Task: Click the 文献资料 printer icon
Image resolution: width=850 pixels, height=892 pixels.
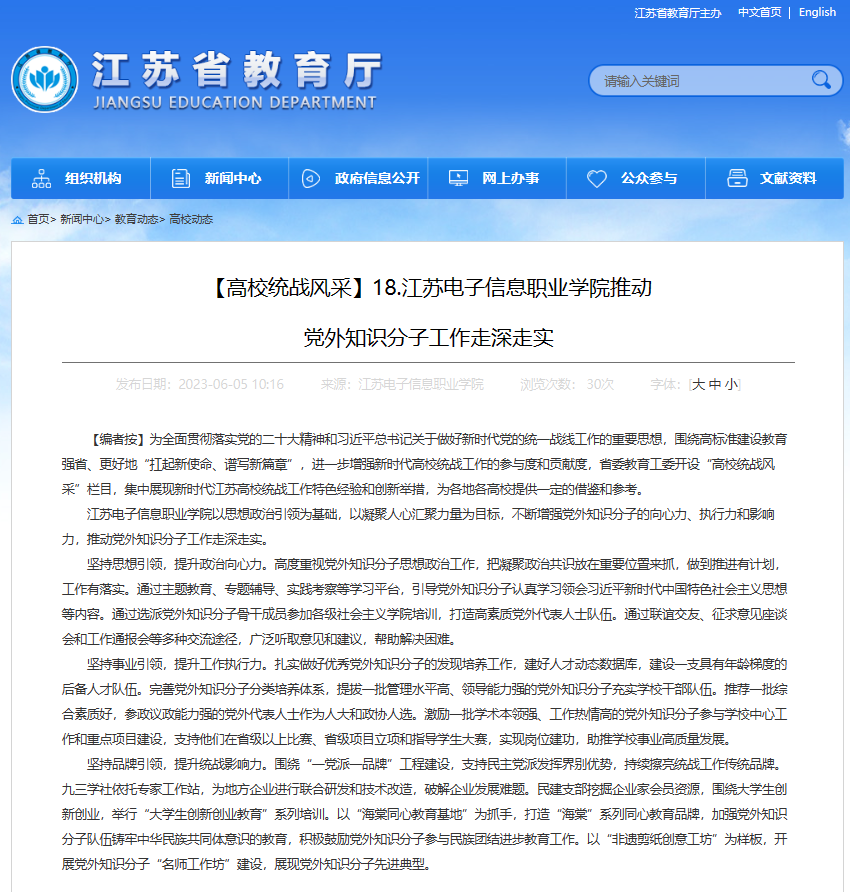Action: 737,178
